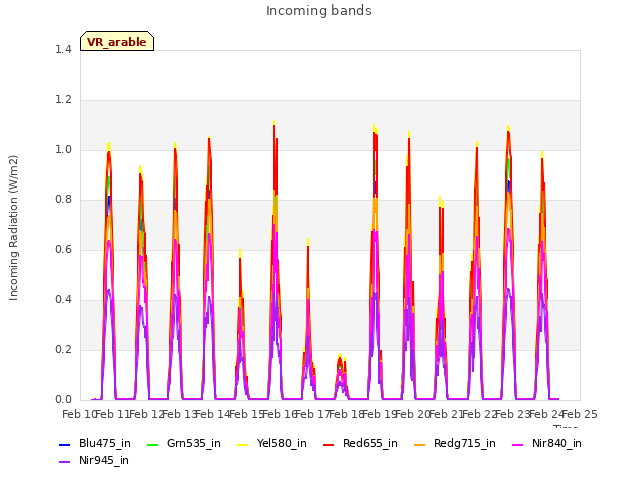The height and width of the screenshot is (480, 640).
Task: Click the 0.0 y-axis tick label
Action: pos(63,399)
